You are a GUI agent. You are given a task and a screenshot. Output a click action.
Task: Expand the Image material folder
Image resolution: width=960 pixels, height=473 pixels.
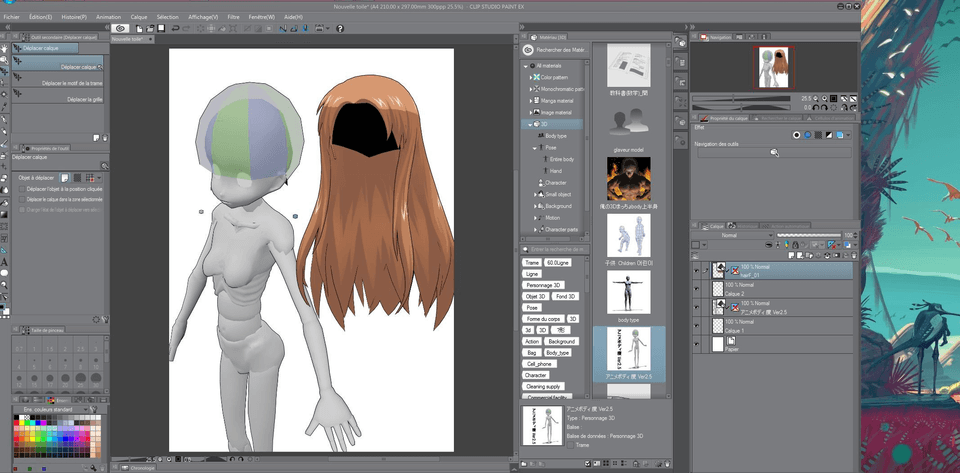click(x=530, y=113)
